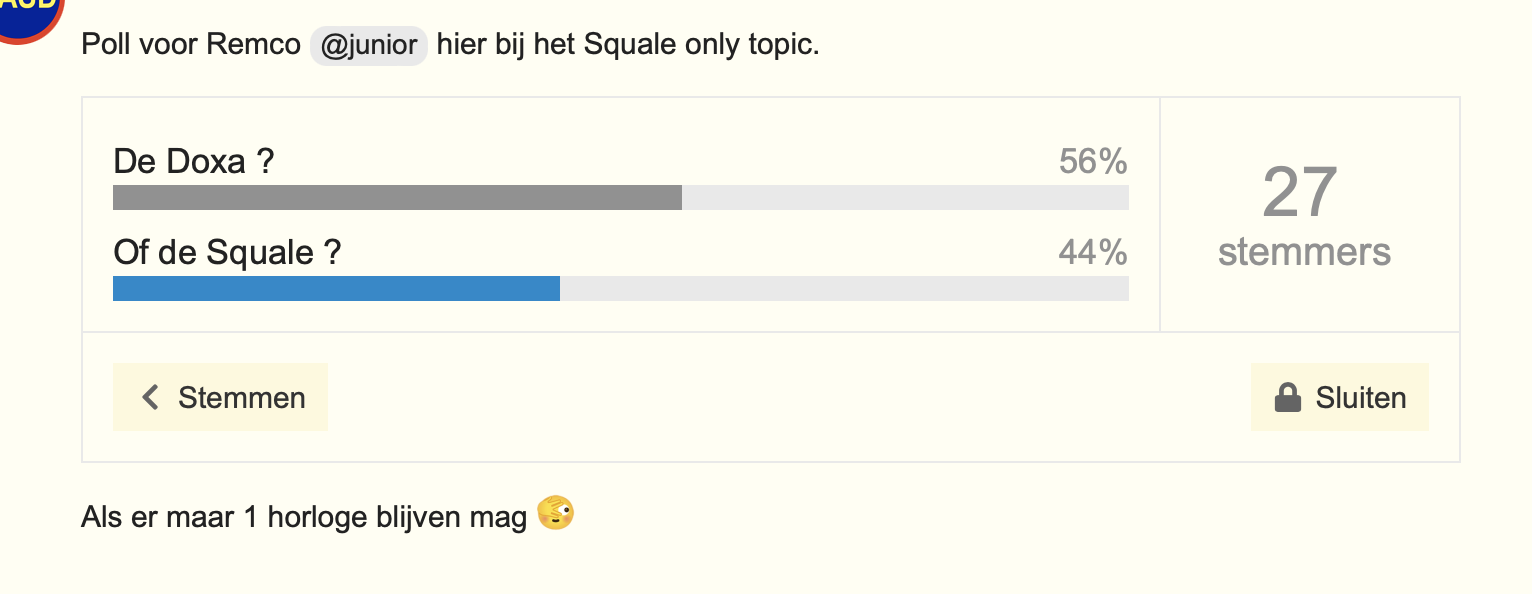This screenshot has width=1532, height=594.
Task: Click the 56% result figure
Action: (1093, 161)
